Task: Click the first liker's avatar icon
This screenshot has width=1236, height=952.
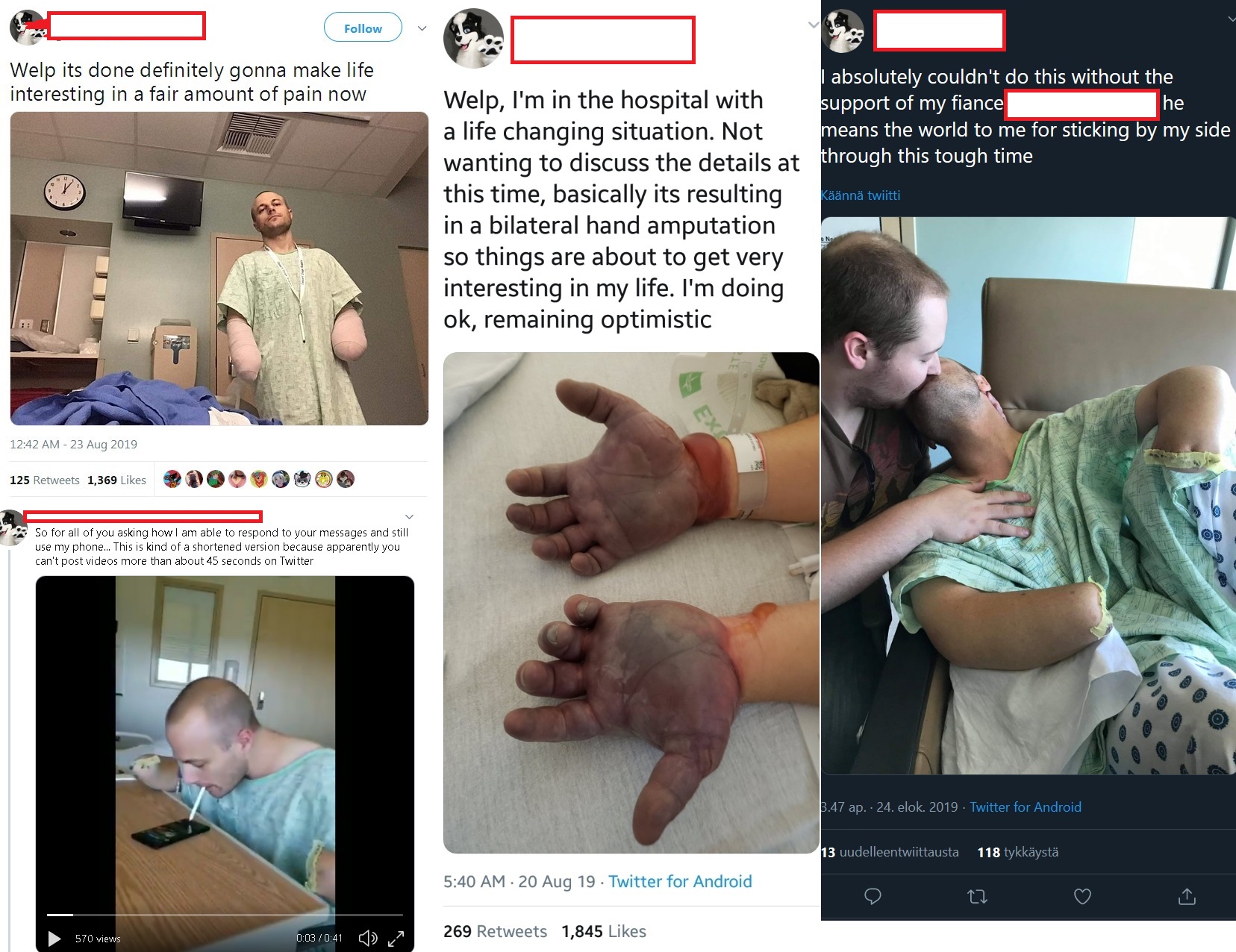Action: 172,479
